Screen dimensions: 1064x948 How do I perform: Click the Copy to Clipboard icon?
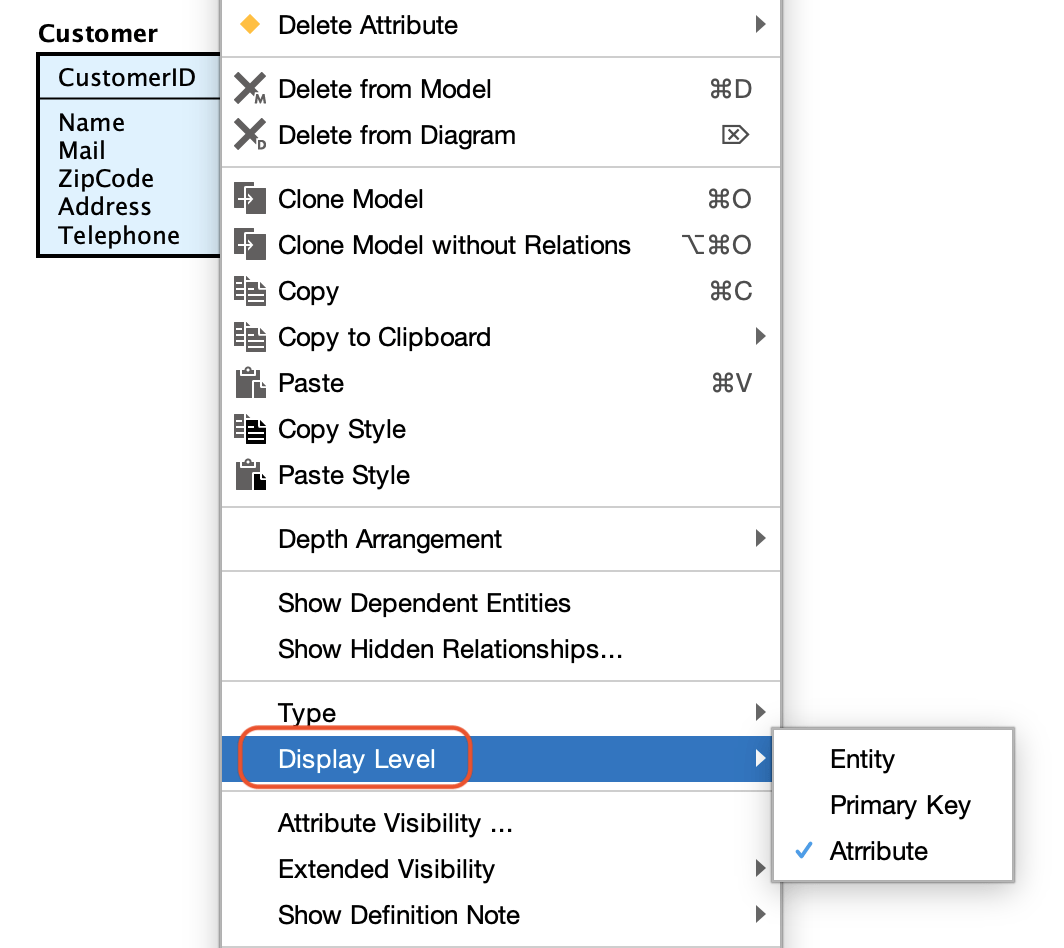250,337
